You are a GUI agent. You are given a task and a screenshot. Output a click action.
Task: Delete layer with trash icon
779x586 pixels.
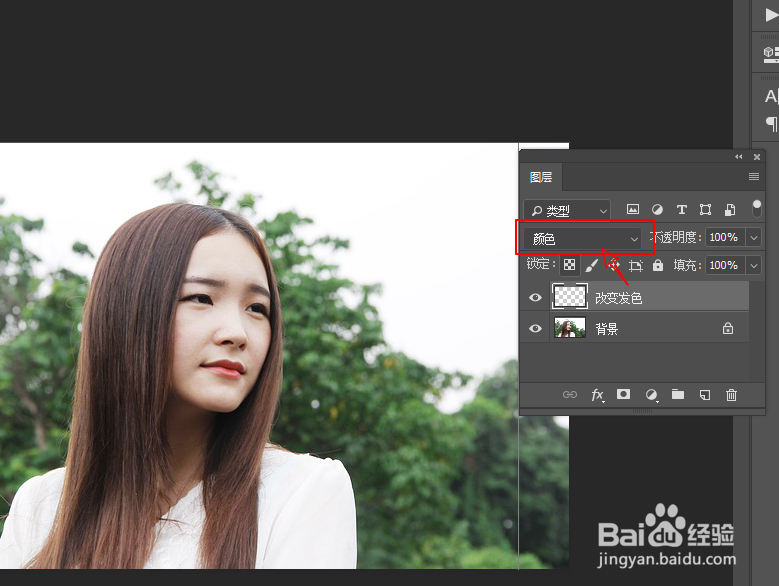(x=731, y=395)
